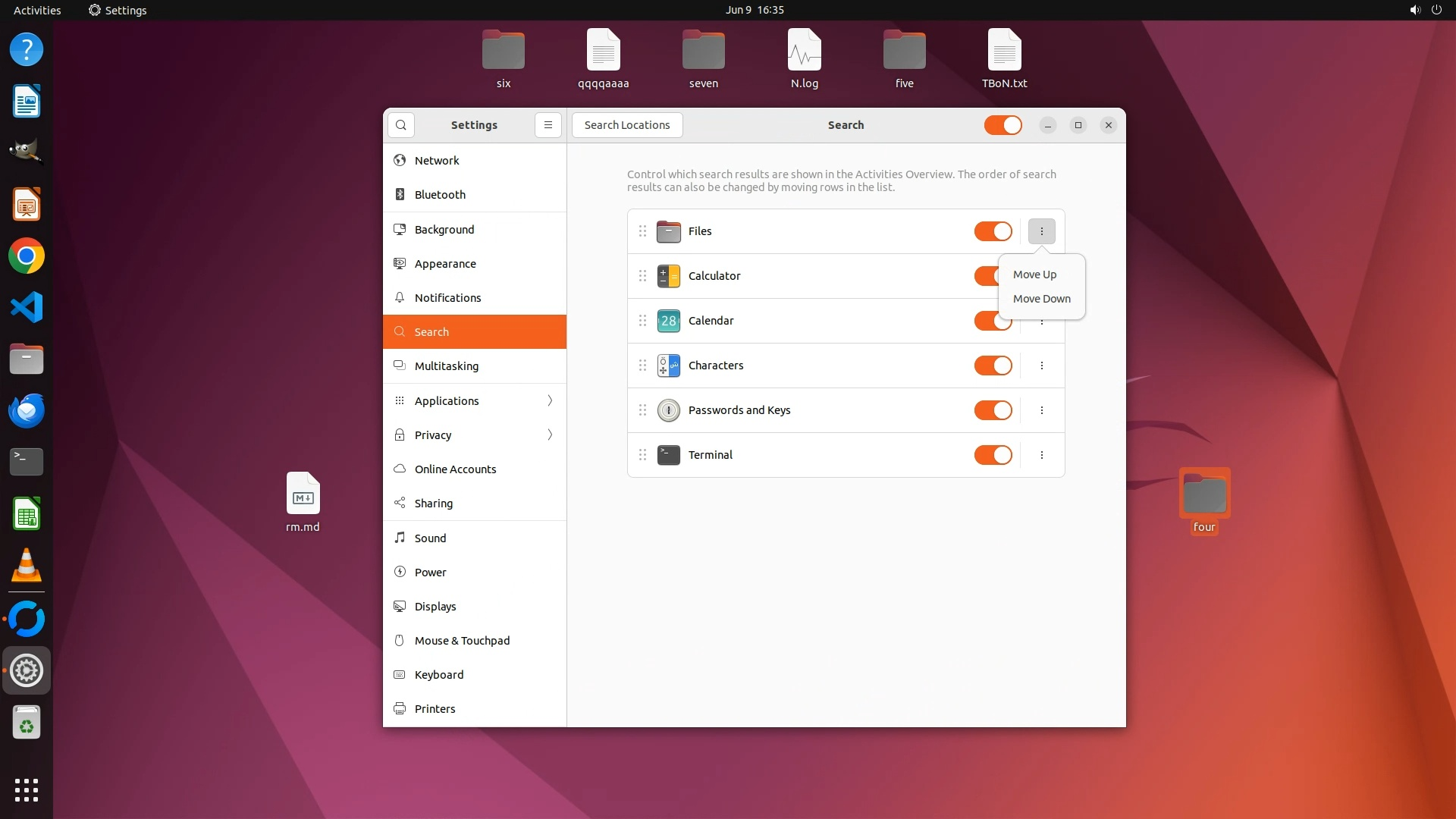
Task: Click the Calculator app icon in list
Action: pos(668,276)
